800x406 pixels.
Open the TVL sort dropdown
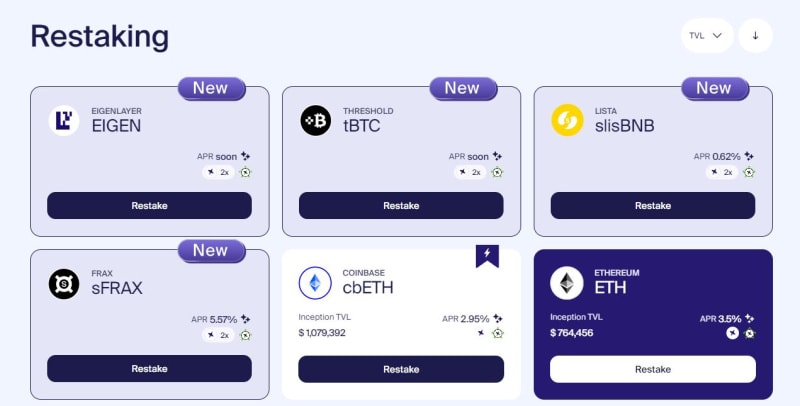pos(707,36)
